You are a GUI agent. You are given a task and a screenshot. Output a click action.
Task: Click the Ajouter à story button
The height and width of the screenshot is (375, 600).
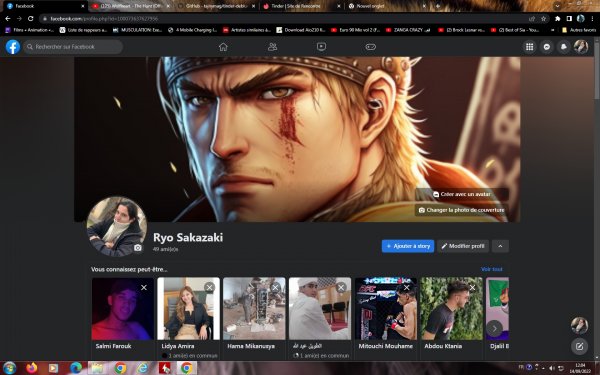408,246
